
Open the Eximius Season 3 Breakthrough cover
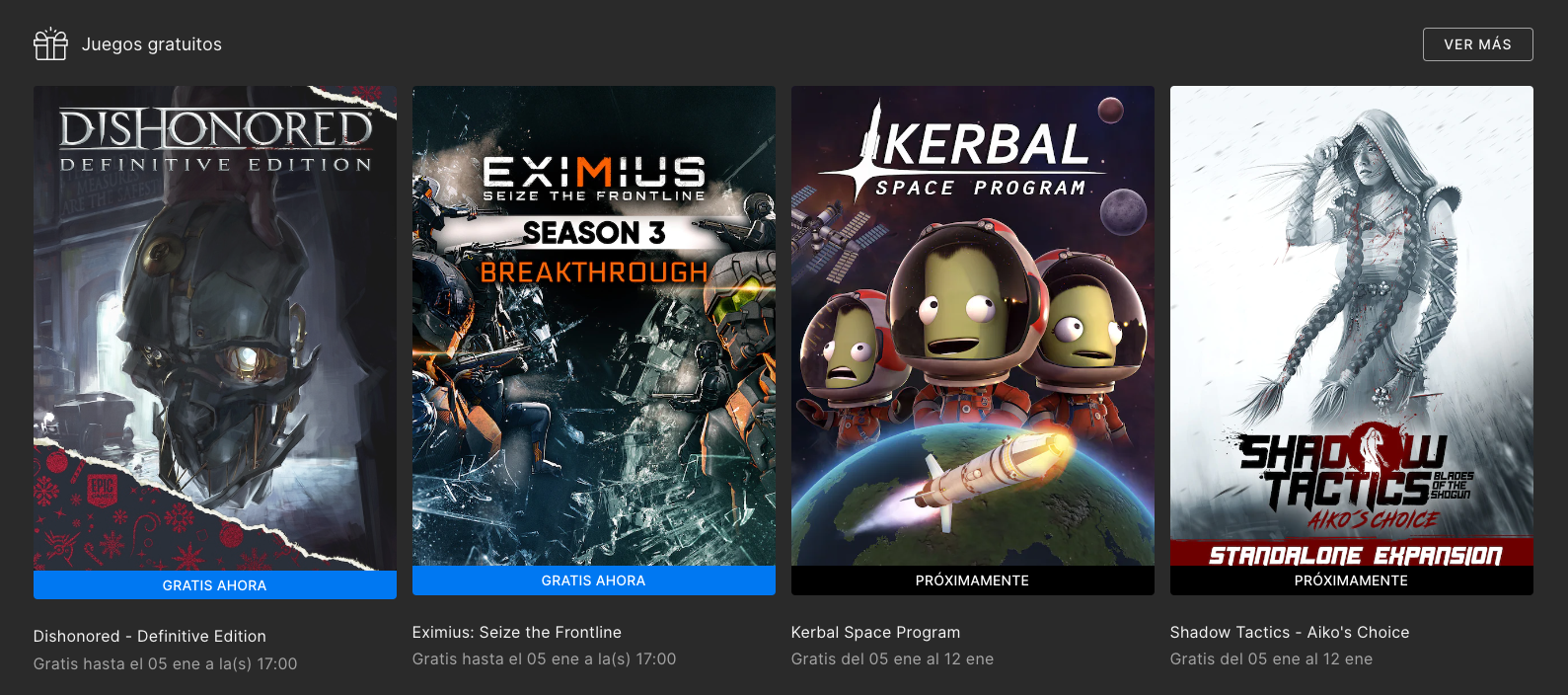point(594,326)
